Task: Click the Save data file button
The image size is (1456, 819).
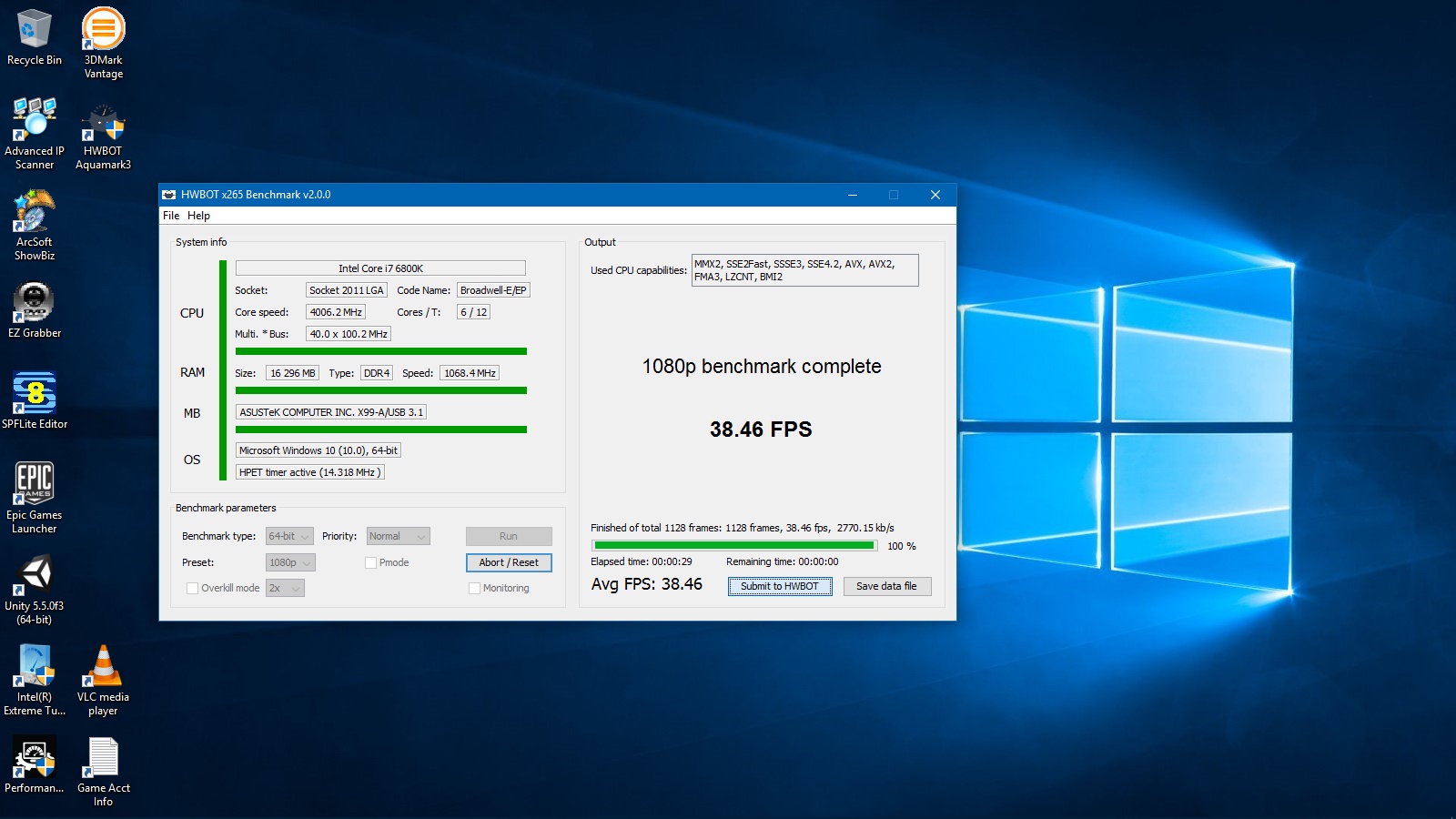Action: 887,587
